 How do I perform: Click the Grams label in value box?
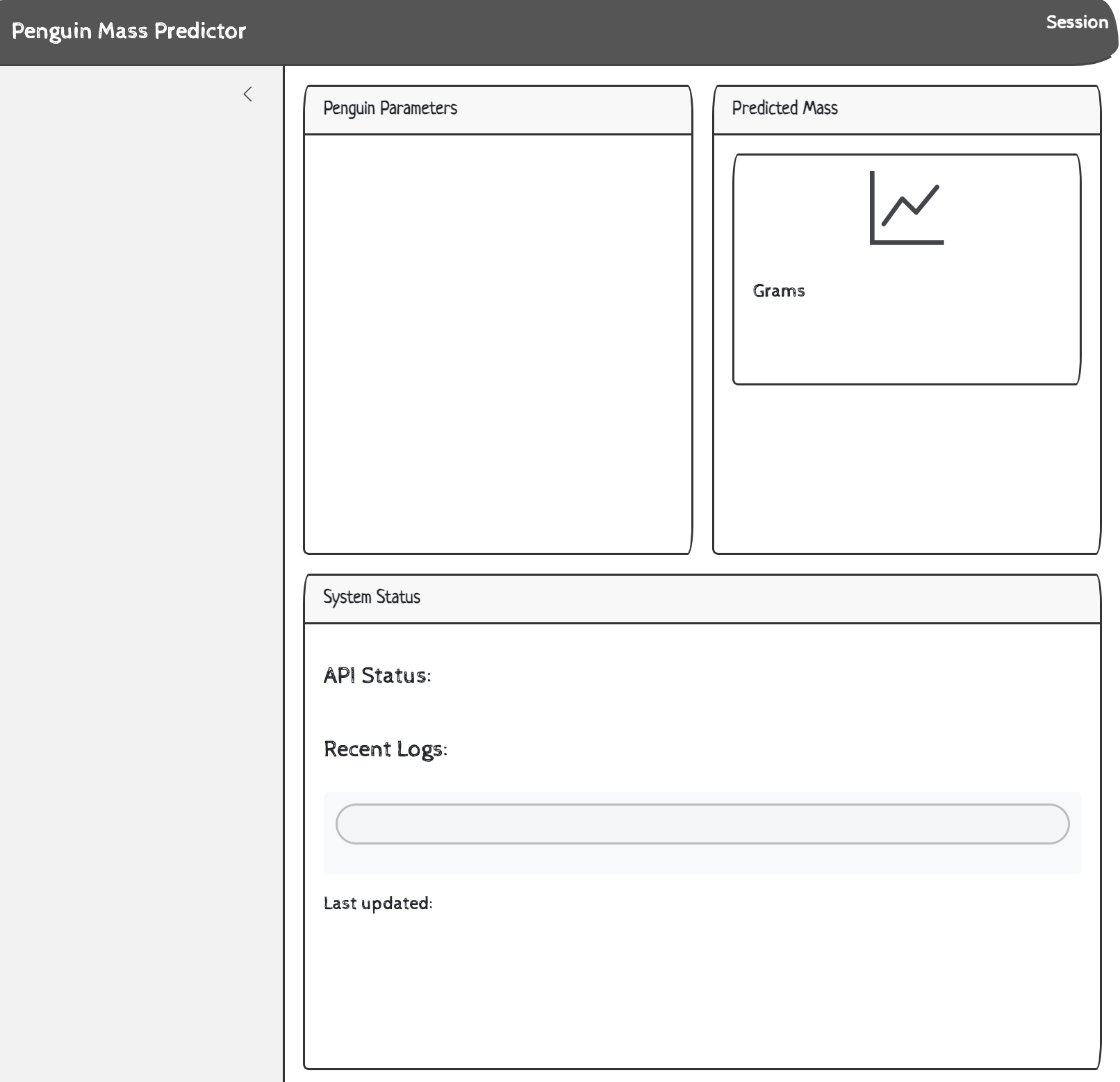click(778, 291)
